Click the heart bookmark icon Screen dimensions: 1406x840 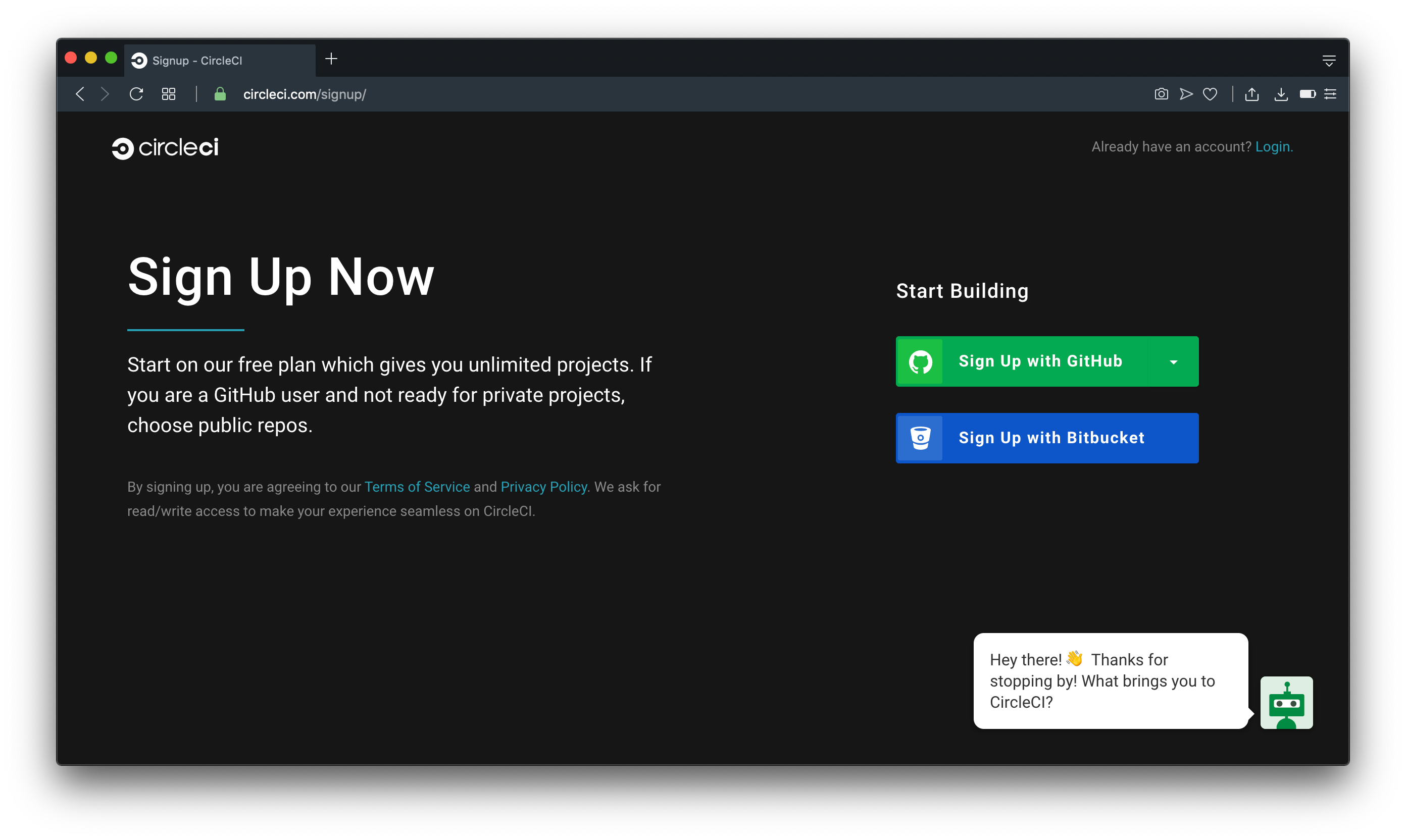coord(1210,94)
